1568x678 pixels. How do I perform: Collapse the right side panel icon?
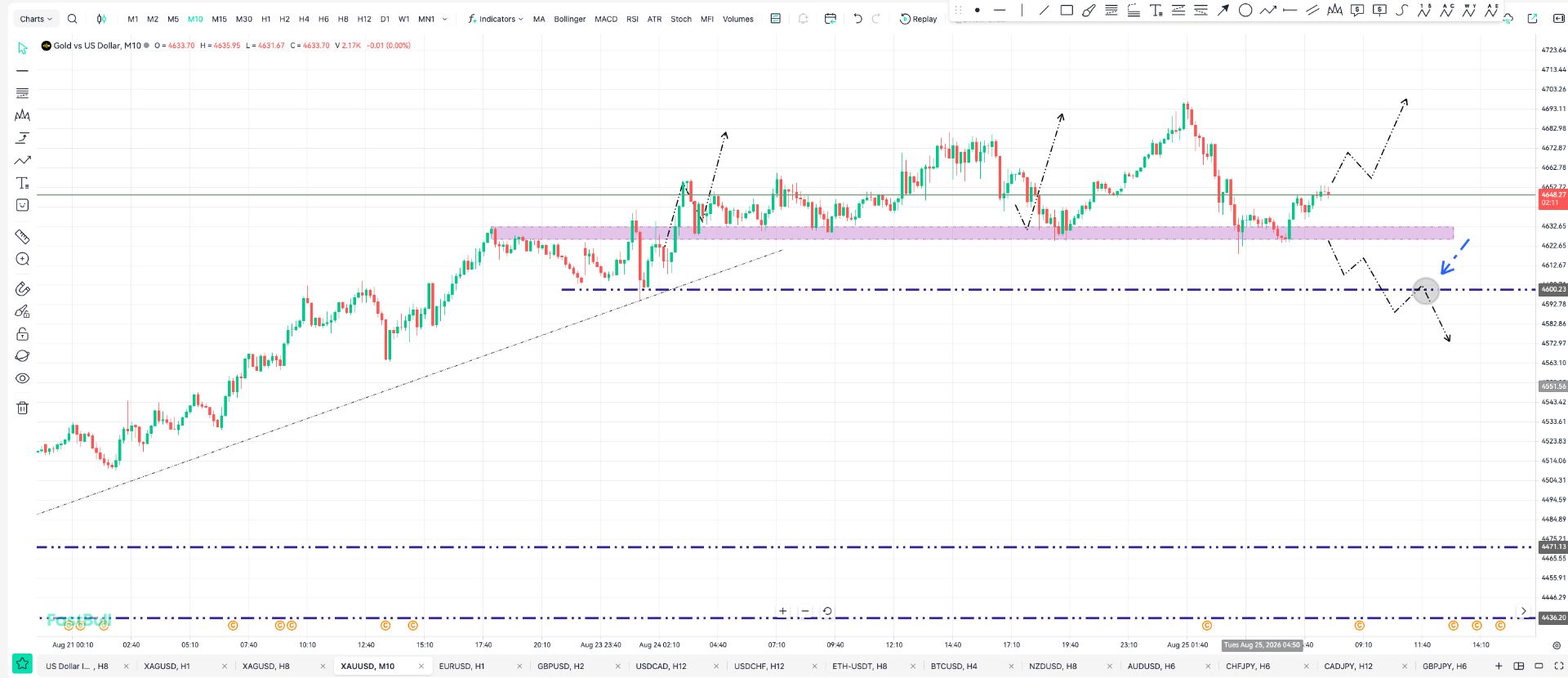point(1557,19)
